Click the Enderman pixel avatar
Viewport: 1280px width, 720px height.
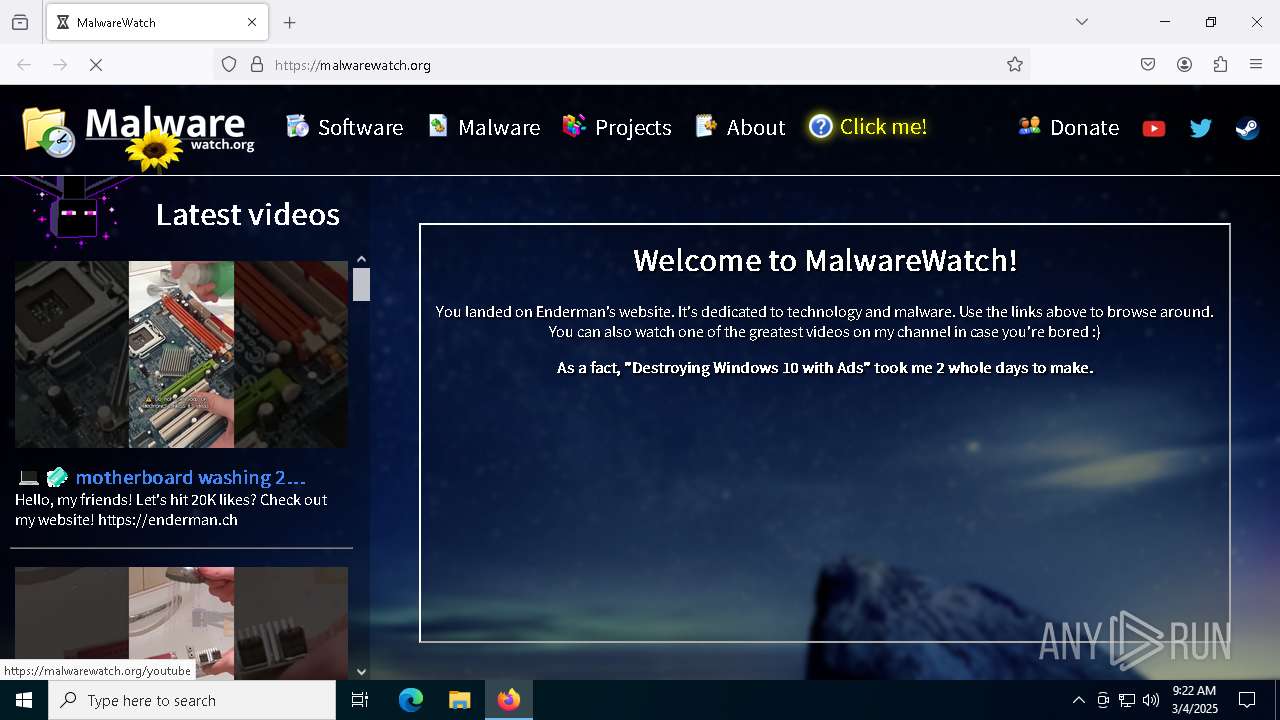click(x=76, y=212)
